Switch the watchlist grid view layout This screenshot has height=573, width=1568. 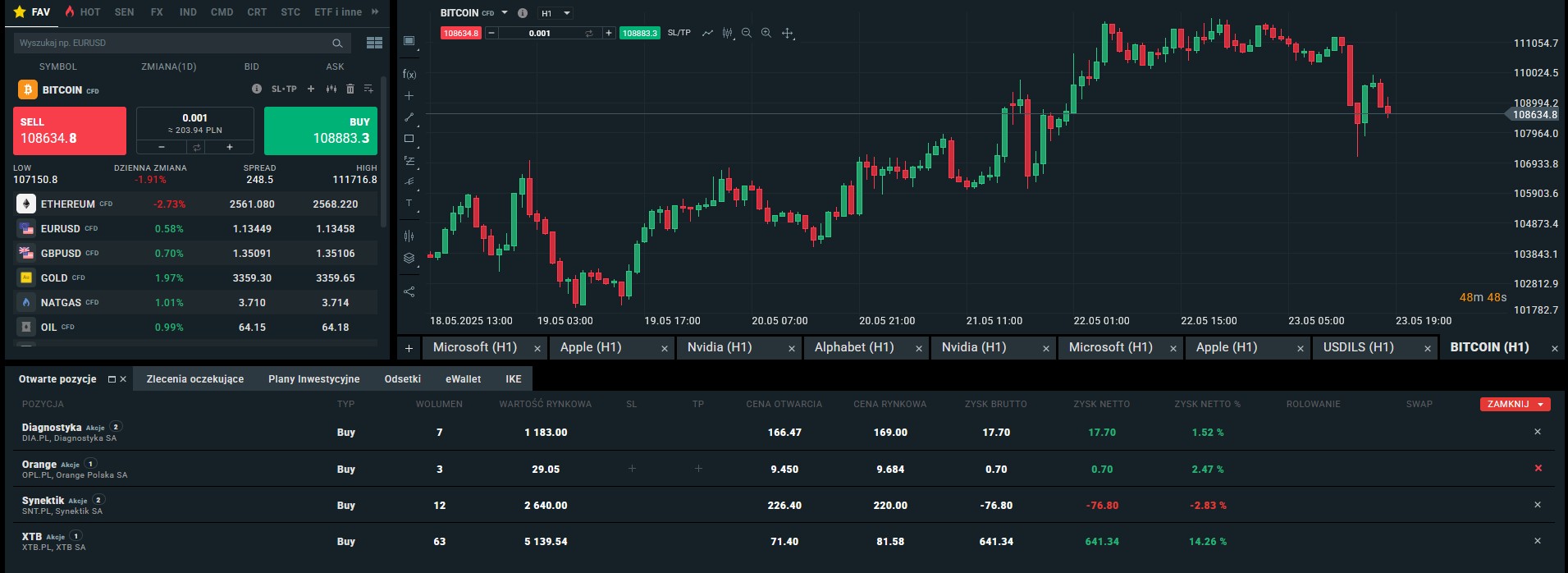click(374, 44)
